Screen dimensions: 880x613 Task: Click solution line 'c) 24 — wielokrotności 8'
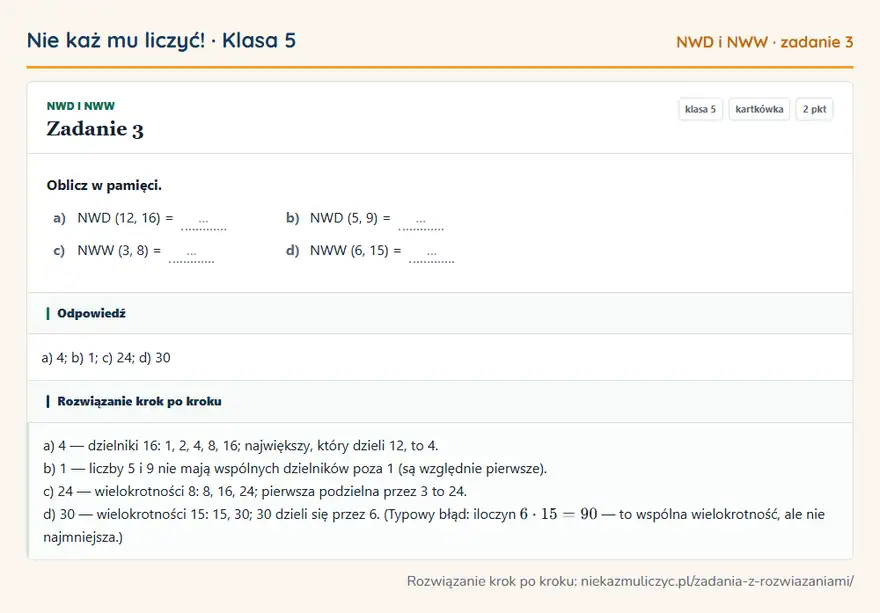coord(255,492)
